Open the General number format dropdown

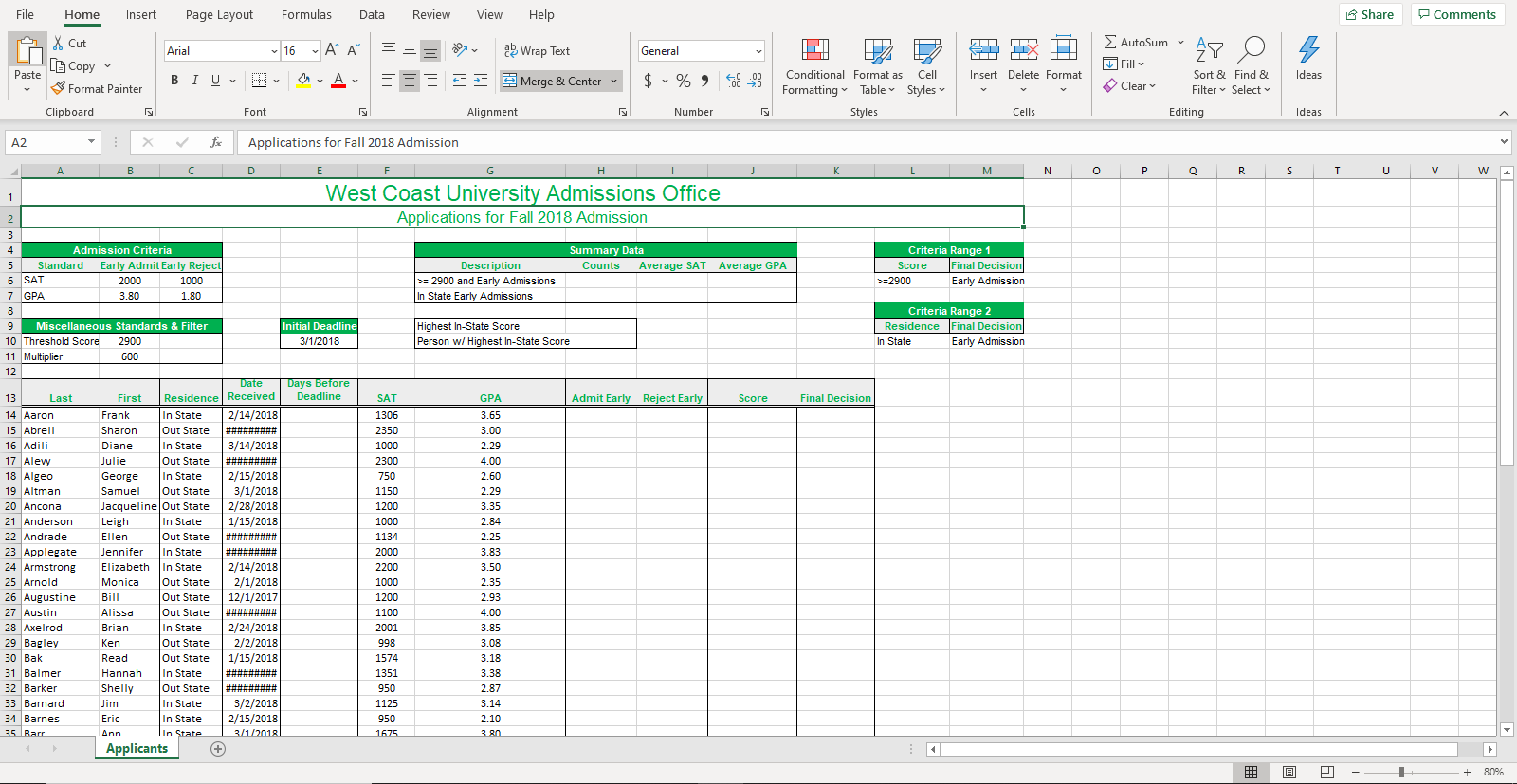coord(758,51)
